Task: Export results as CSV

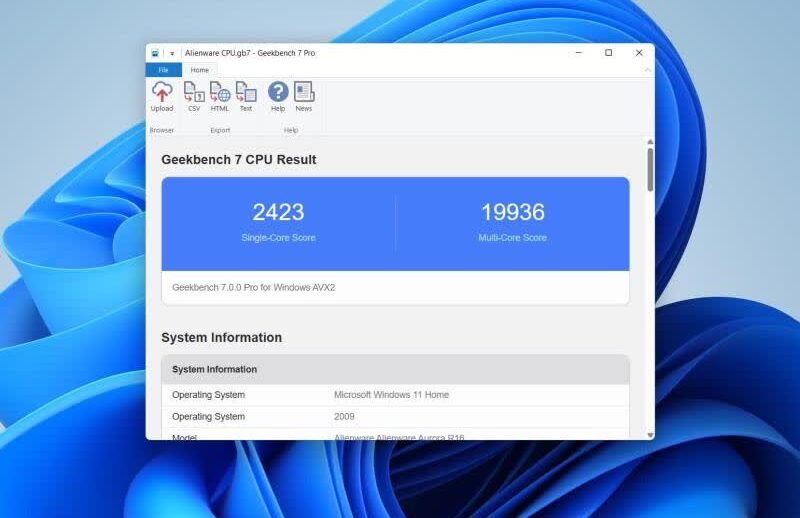Action: pos(194,97)
